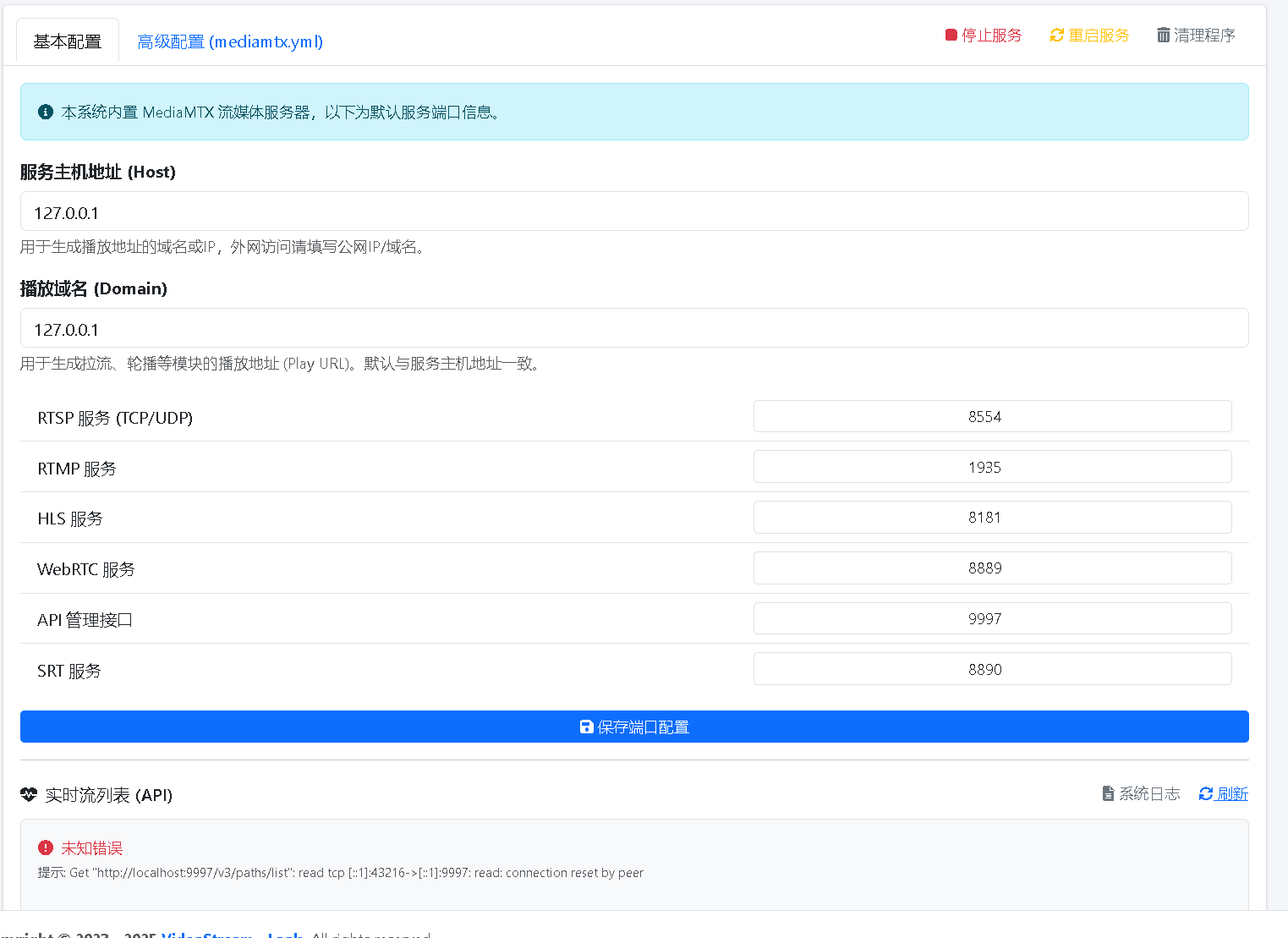
Task: Click the info icon in the blue banner
Action: 46,112
